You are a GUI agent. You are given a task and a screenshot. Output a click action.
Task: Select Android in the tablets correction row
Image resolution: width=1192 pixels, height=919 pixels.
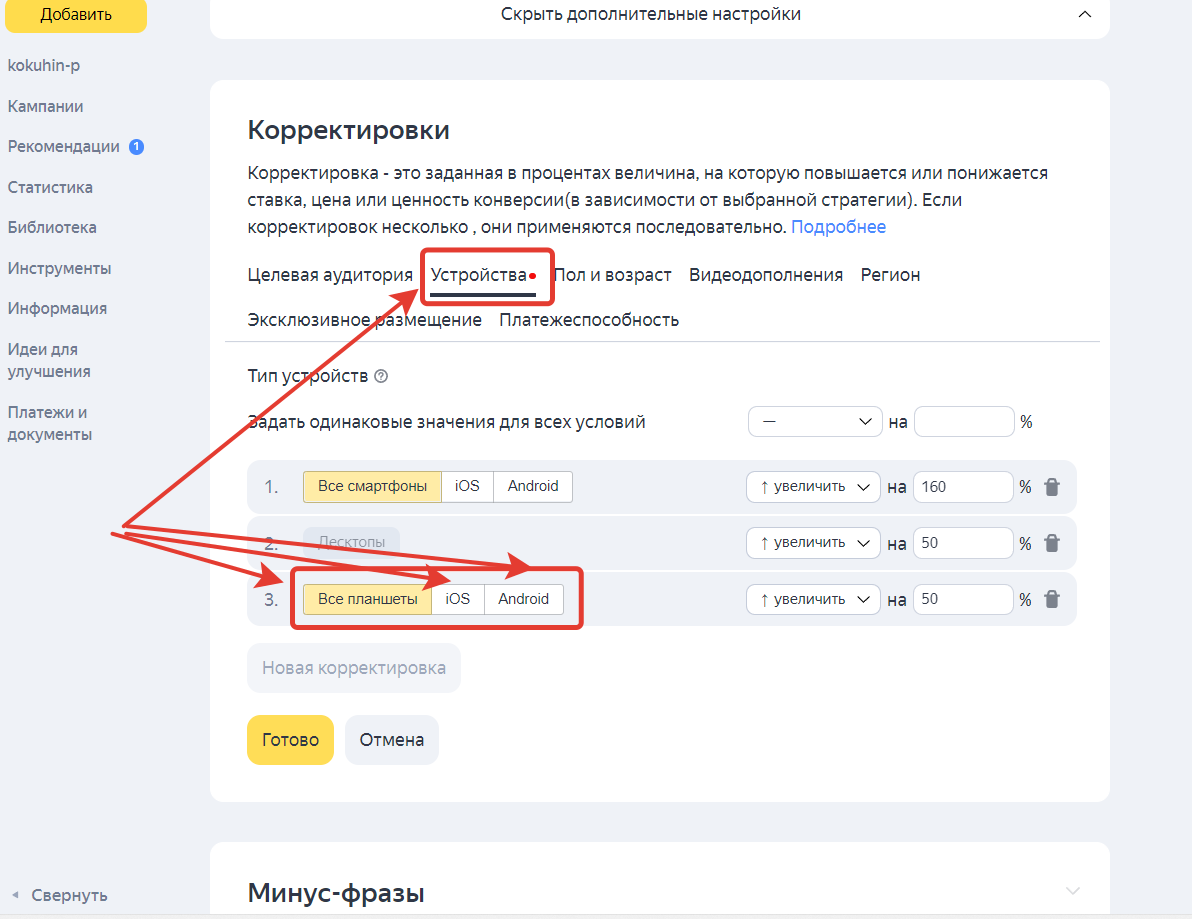(523, 599)
